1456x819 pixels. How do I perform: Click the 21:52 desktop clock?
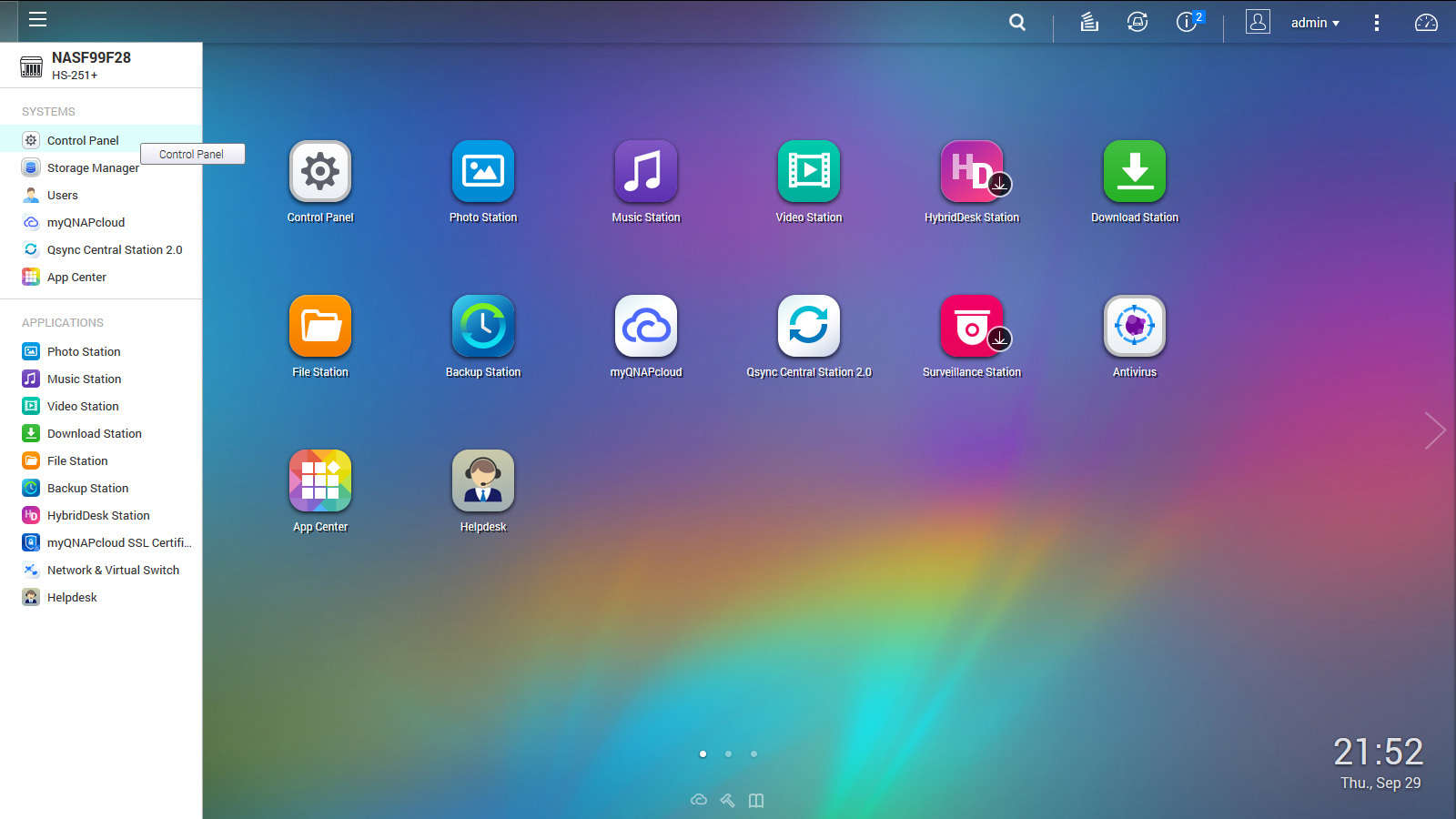tap(1378, 752)
